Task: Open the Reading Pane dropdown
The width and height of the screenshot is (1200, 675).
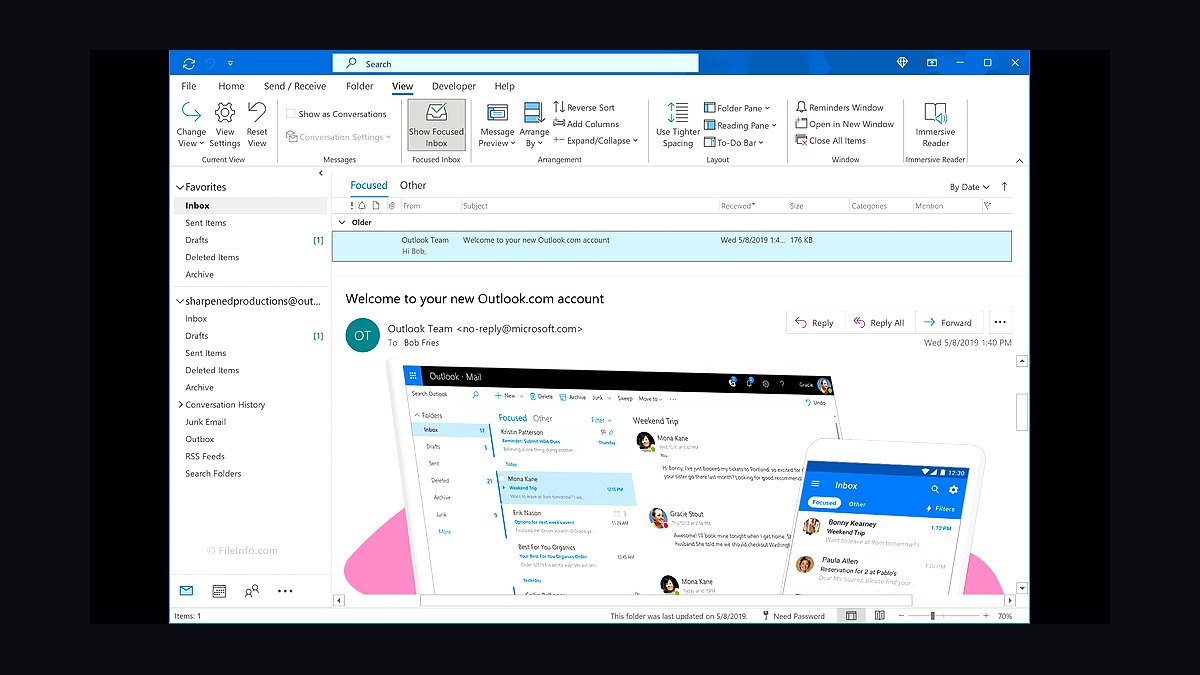Action: click(x=740, y=125)
